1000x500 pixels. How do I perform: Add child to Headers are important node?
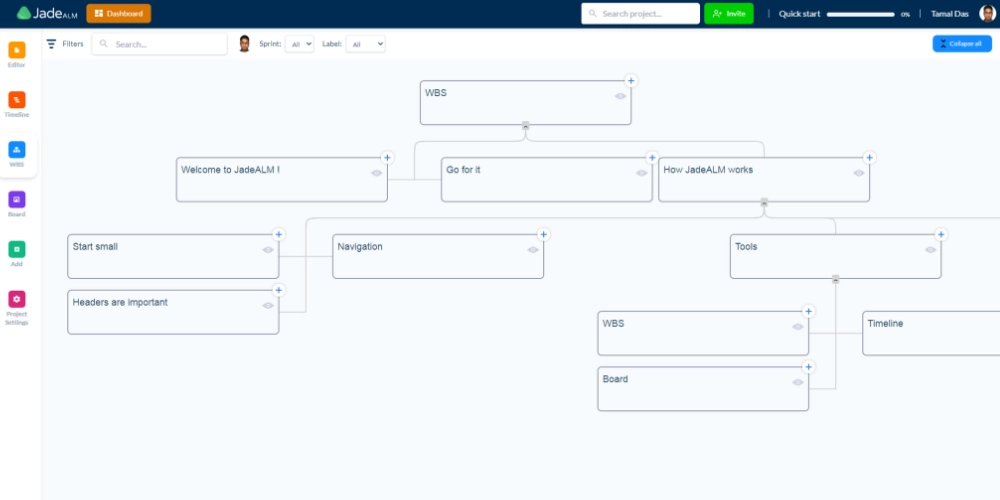click(278, 290)
